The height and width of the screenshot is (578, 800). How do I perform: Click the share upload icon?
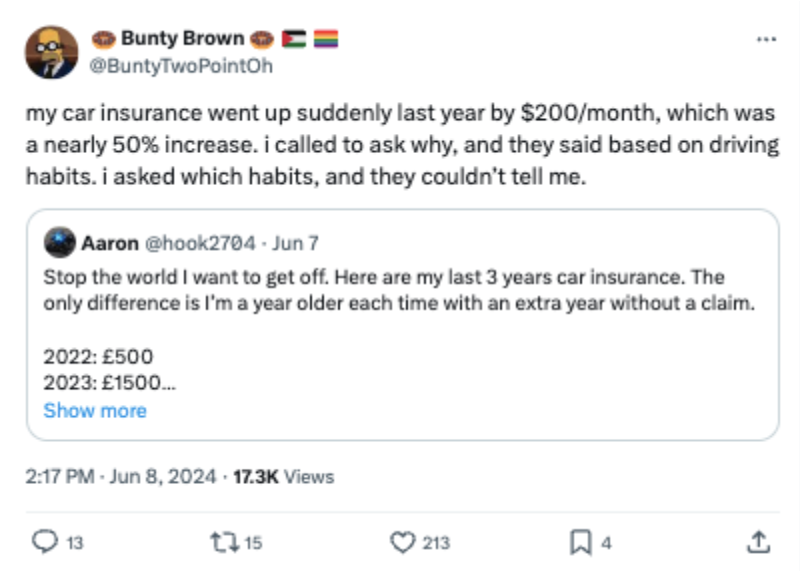757,542
